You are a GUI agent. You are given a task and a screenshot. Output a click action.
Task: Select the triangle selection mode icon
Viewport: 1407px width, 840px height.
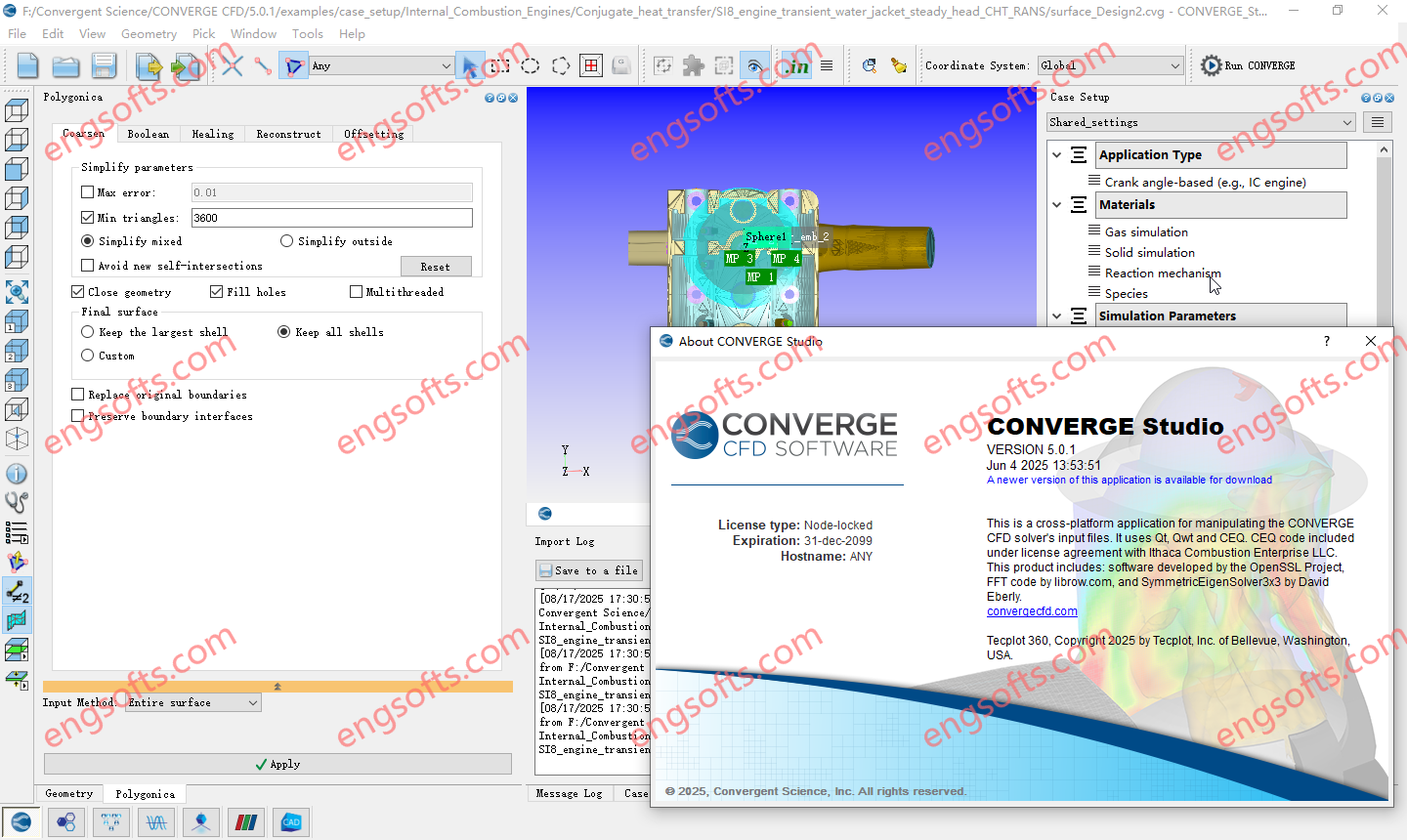[x=293, y=65]
